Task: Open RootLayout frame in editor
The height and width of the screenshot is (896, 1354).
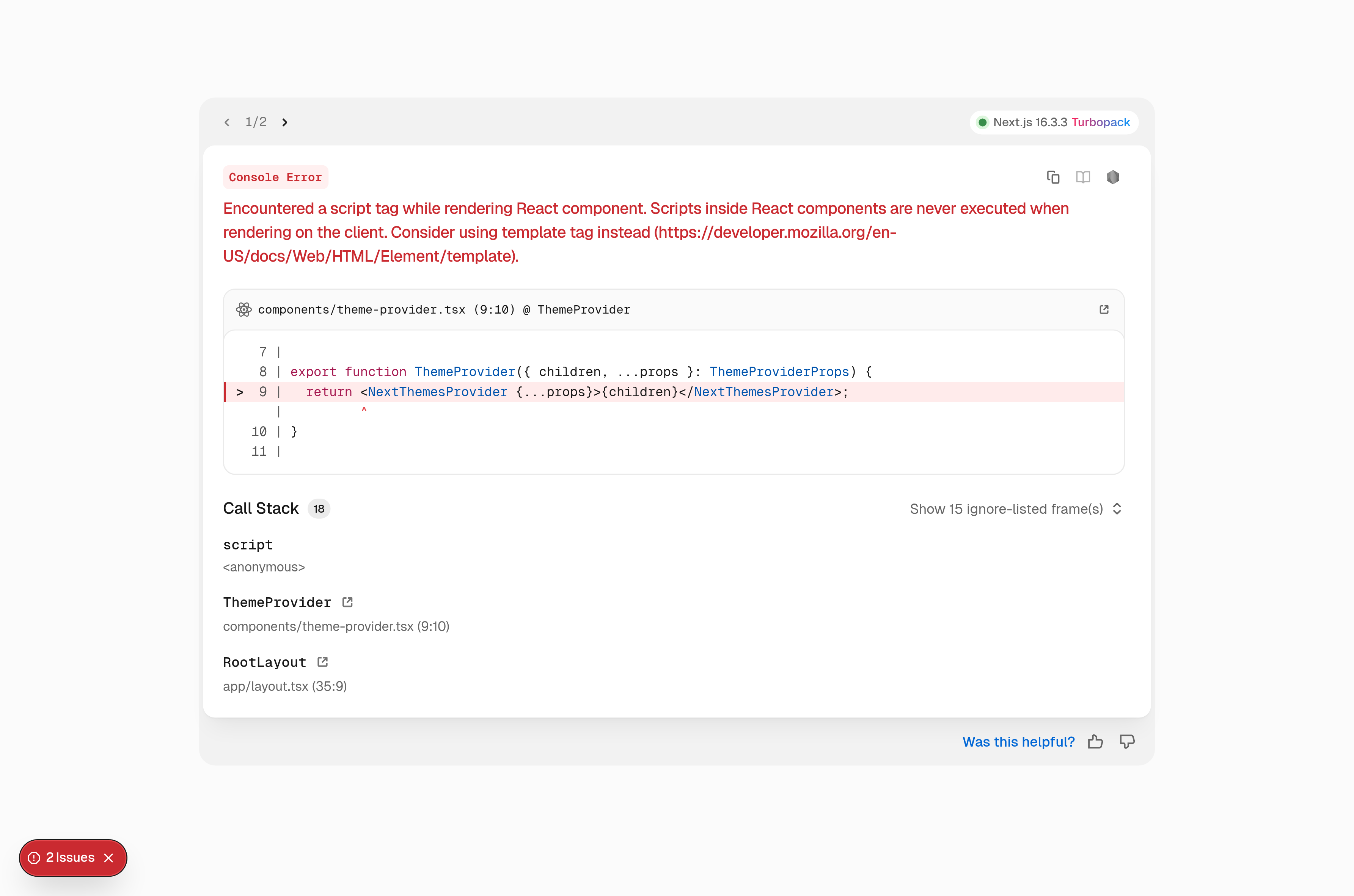Action: [x=322, y=662]
